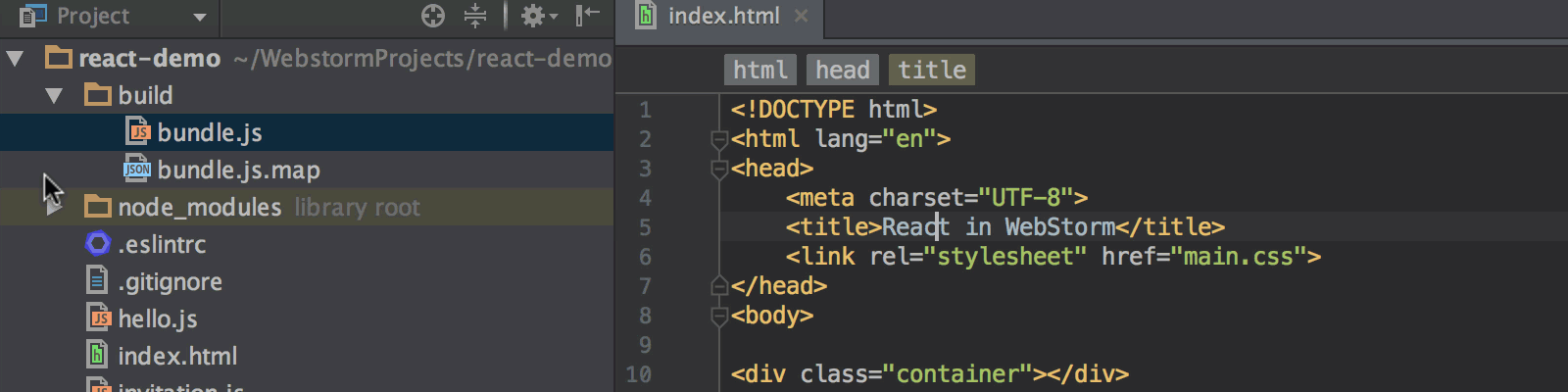The image size is (1568, 392).
Task: Fold the head tag at line 3
Action: (x=719, y=169)
